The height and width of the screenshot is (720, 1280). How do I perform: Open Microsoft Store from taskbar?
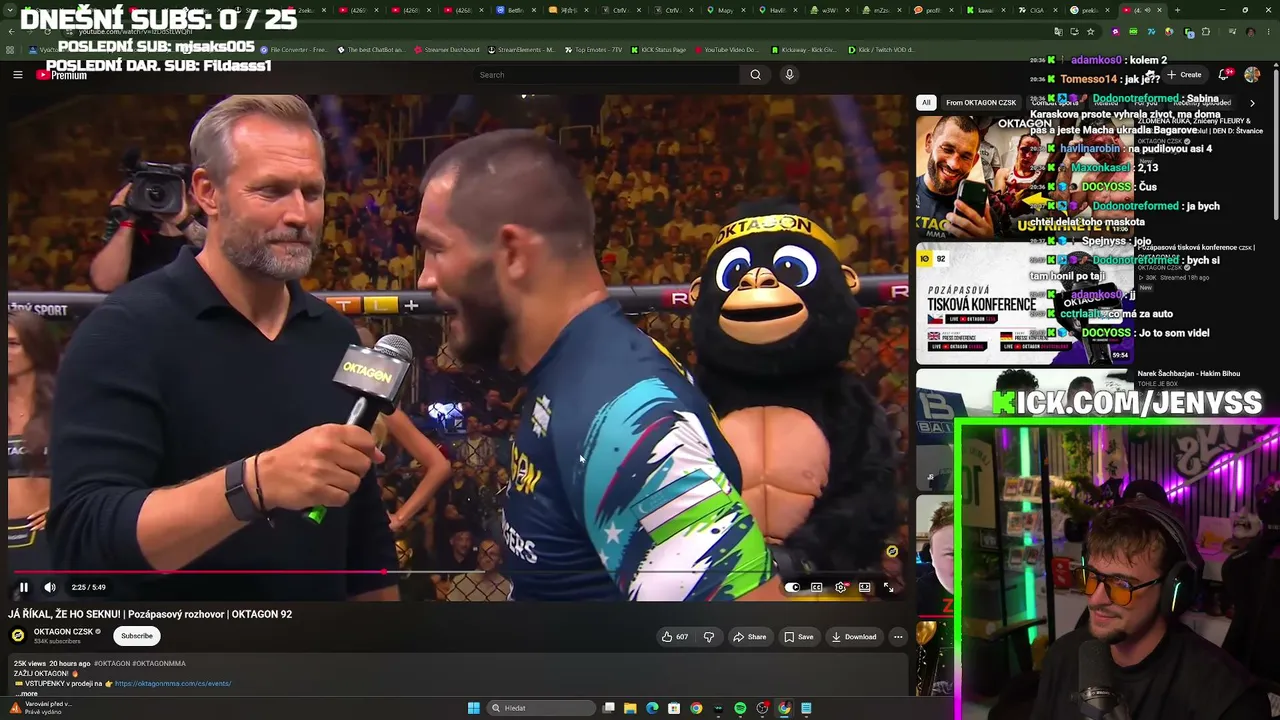tap(674, 708)
